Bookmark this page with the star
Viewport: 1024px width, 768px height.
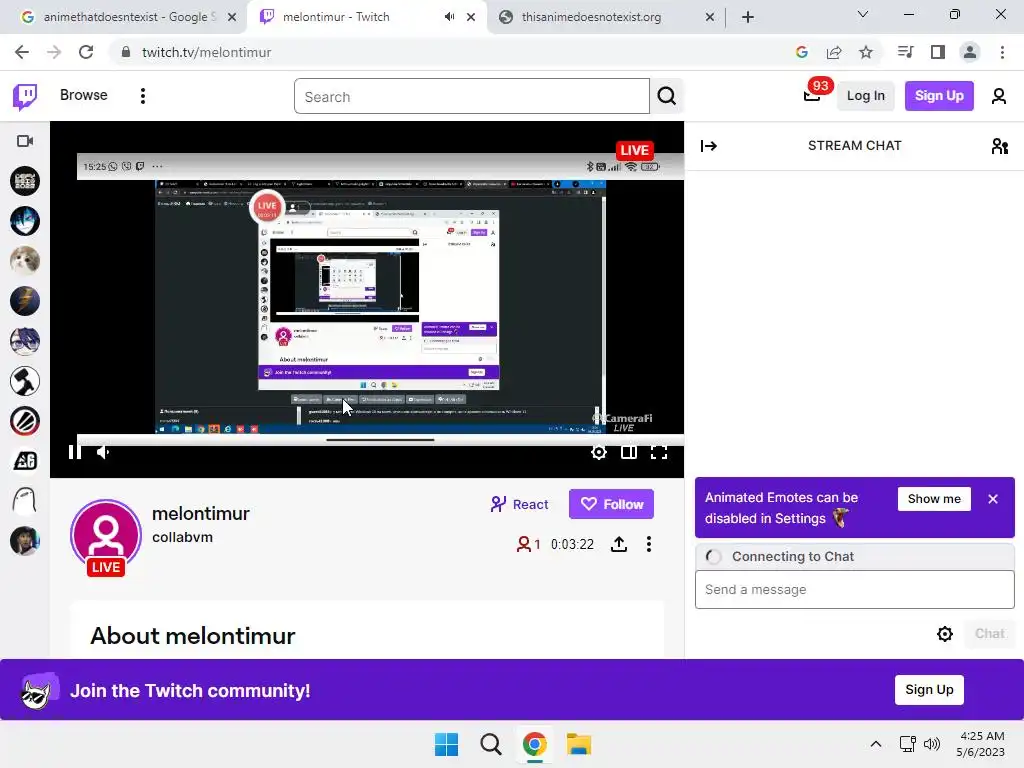[865, 52]
